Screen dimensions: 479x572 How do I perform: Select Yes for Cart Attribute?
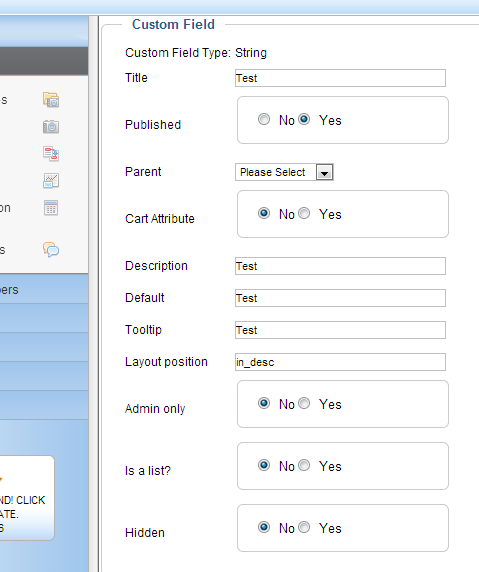(x=304, y=213)
